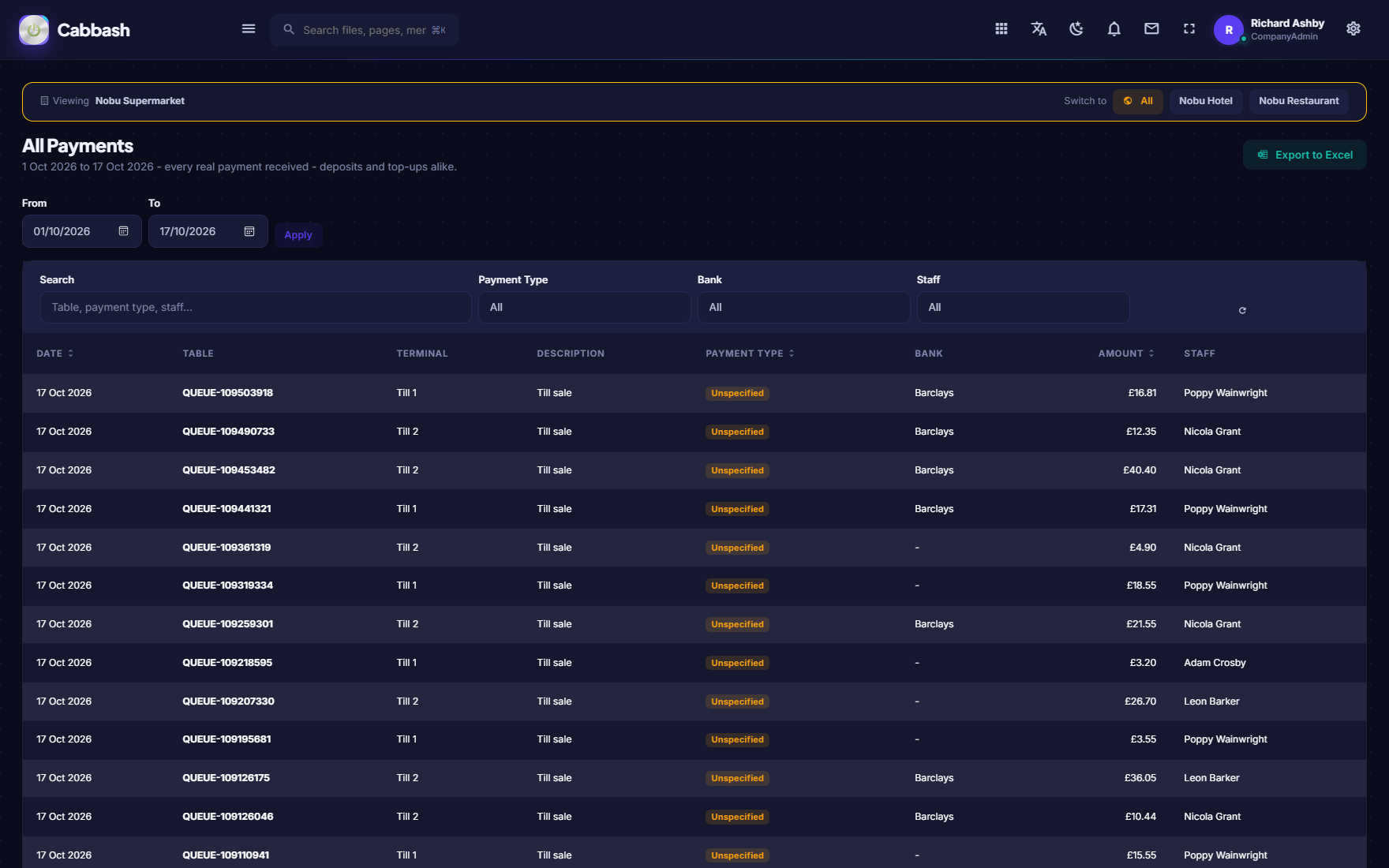Switch to Nobu Restaurant
Image resolution: width=1389 pixels, height=868 pixels.
1299,101
